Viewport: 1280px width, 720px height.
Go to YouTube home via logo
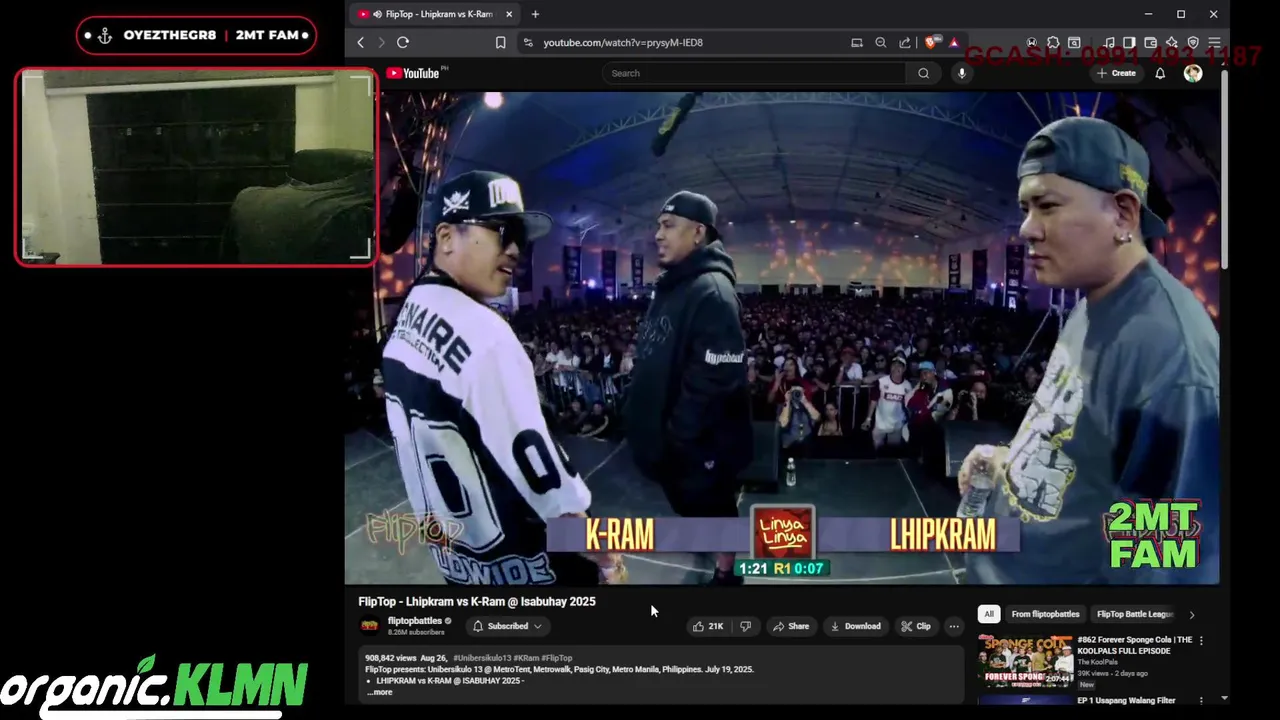click(413, 73)
